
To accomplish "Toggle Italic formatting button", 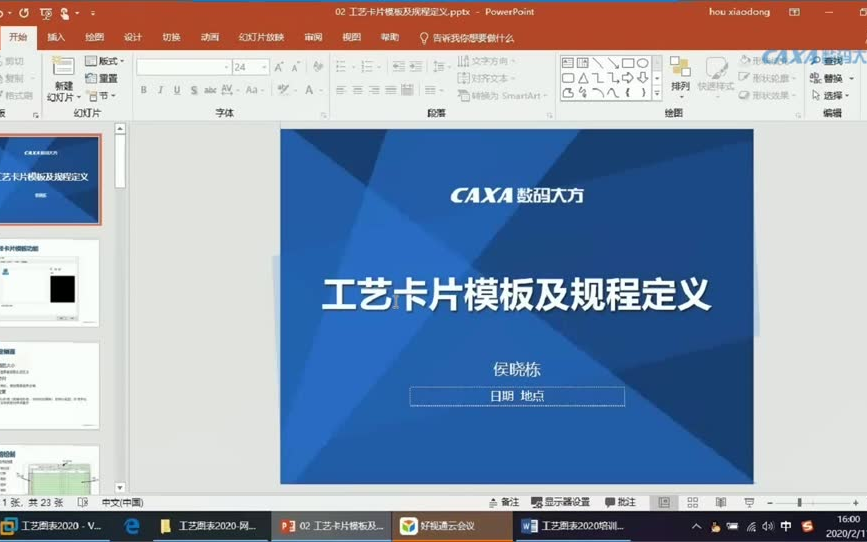I will tap(160, 90).
